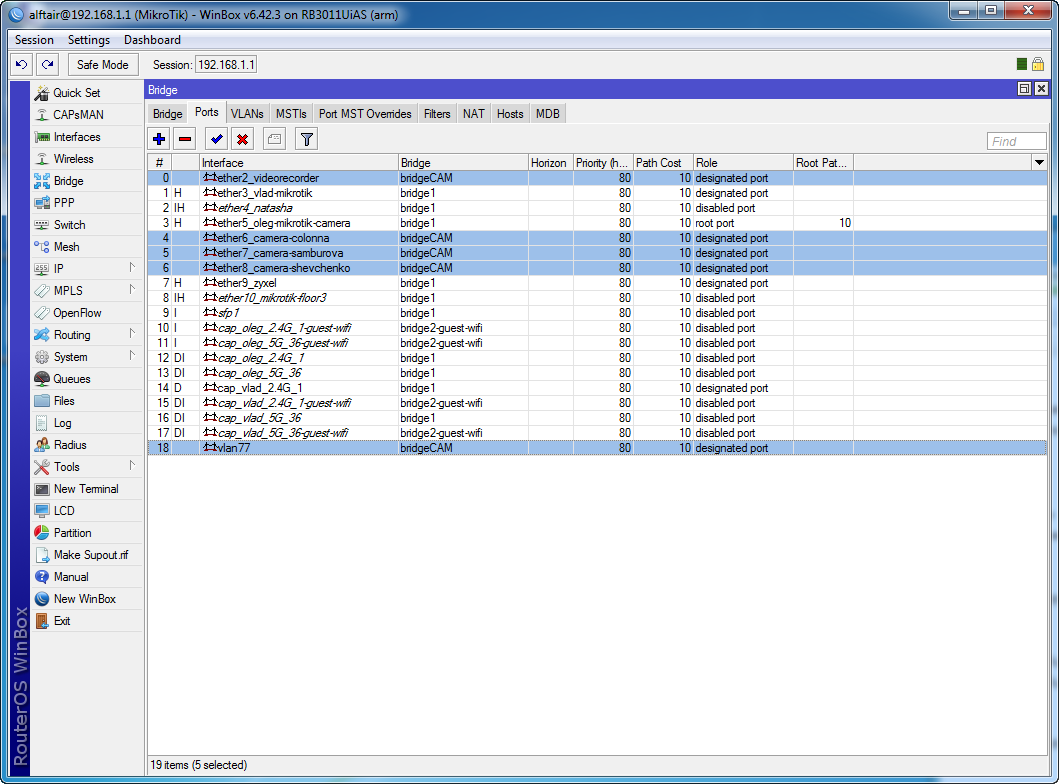
Task: Open the Settings menu
Action: pos(88,40)
